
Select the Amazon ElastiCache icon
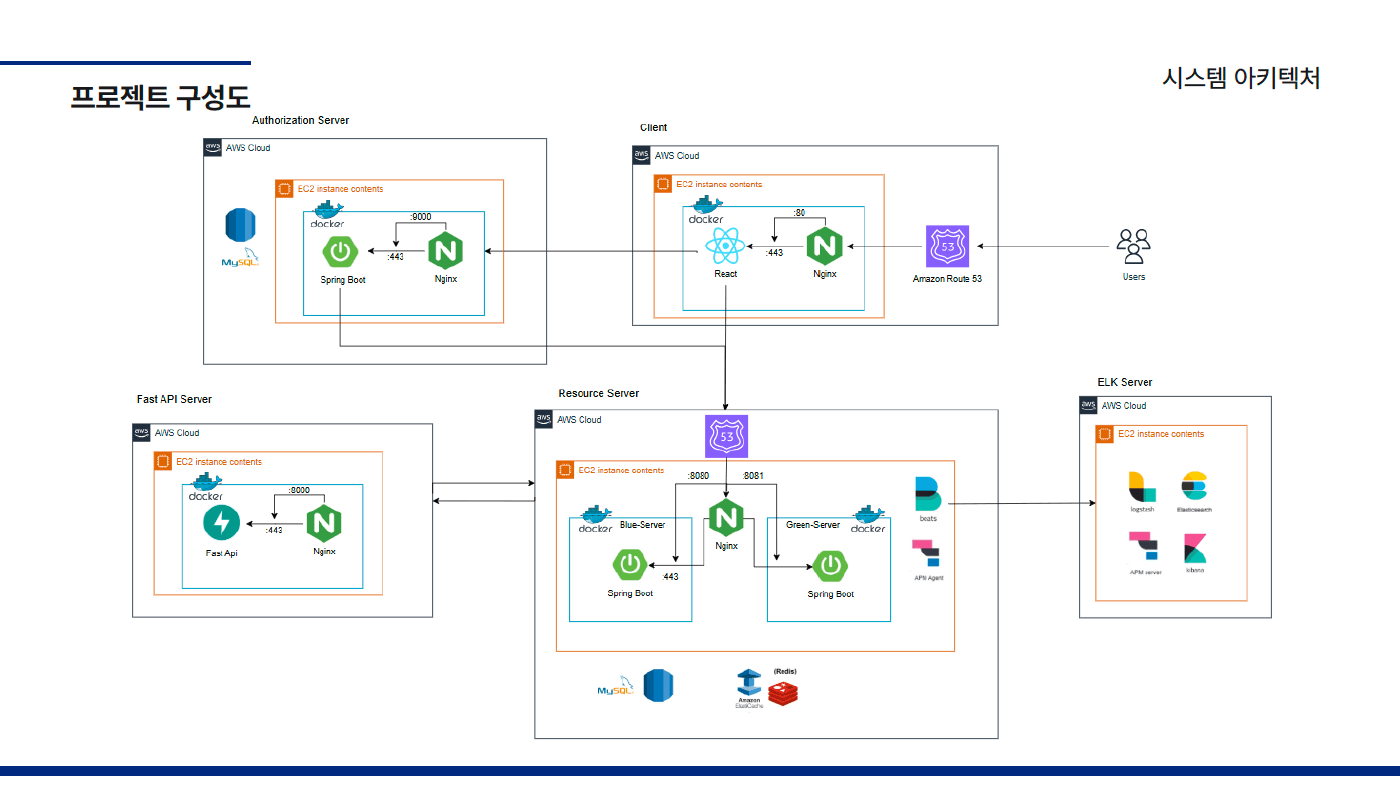(x=749, y=683)
